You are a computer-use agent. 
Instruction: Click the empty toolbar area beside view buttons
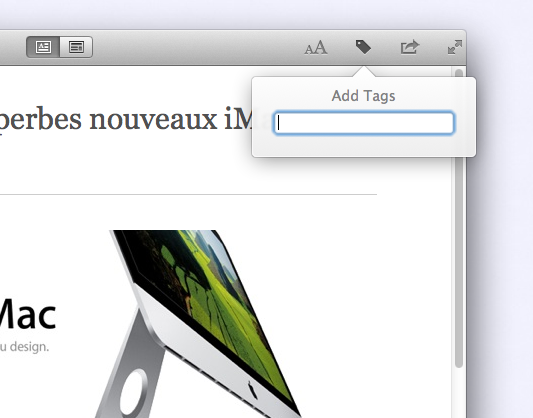tap(197, 47)
